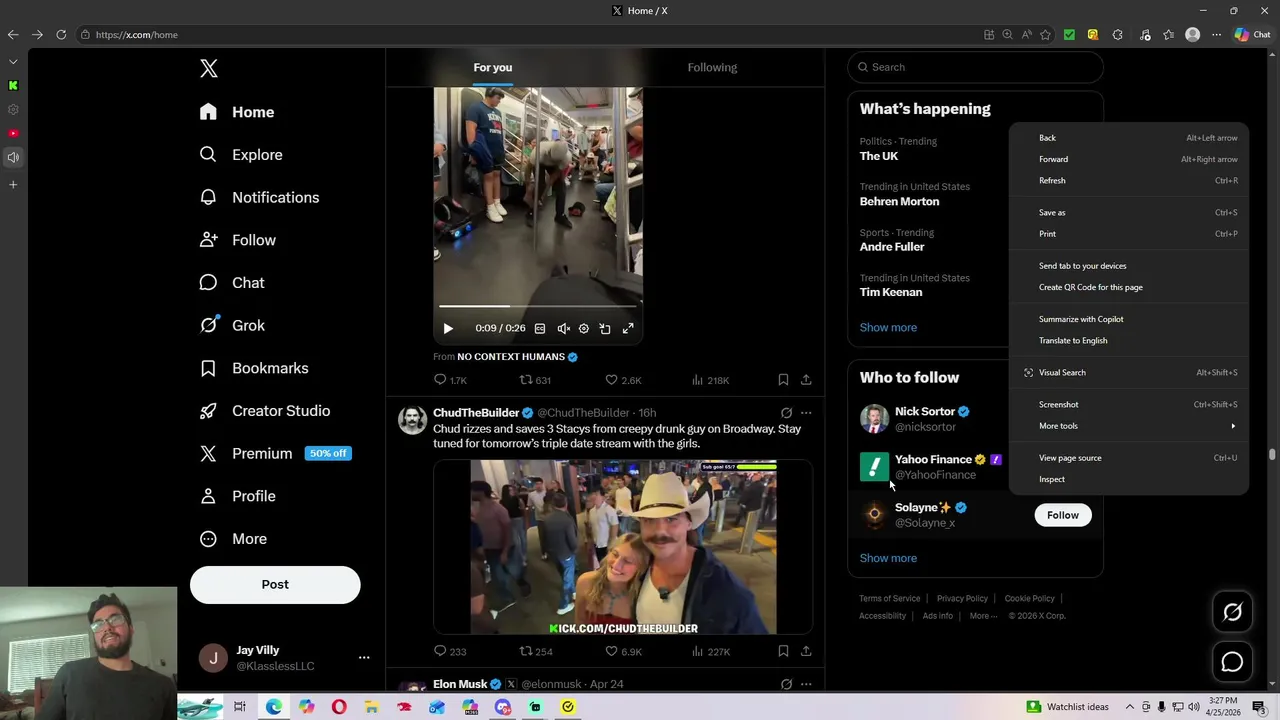Open the trending topic Andre Fuller
1280x720 pixels.
pyautogui.click(x=892, y=247)
